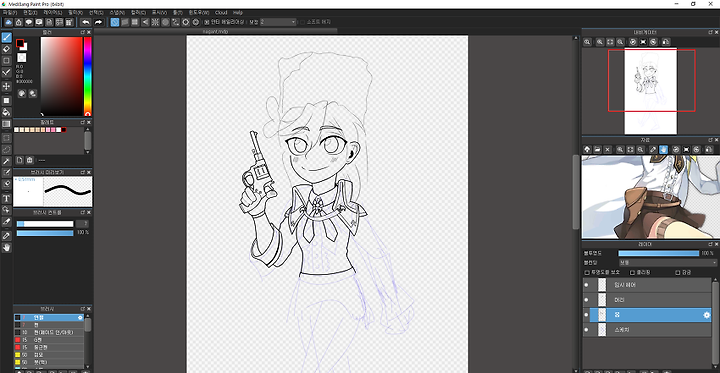Enable the grid (cross) snap guide icon
The height and width of the screenshot is (373, 720).
[135, 22]
